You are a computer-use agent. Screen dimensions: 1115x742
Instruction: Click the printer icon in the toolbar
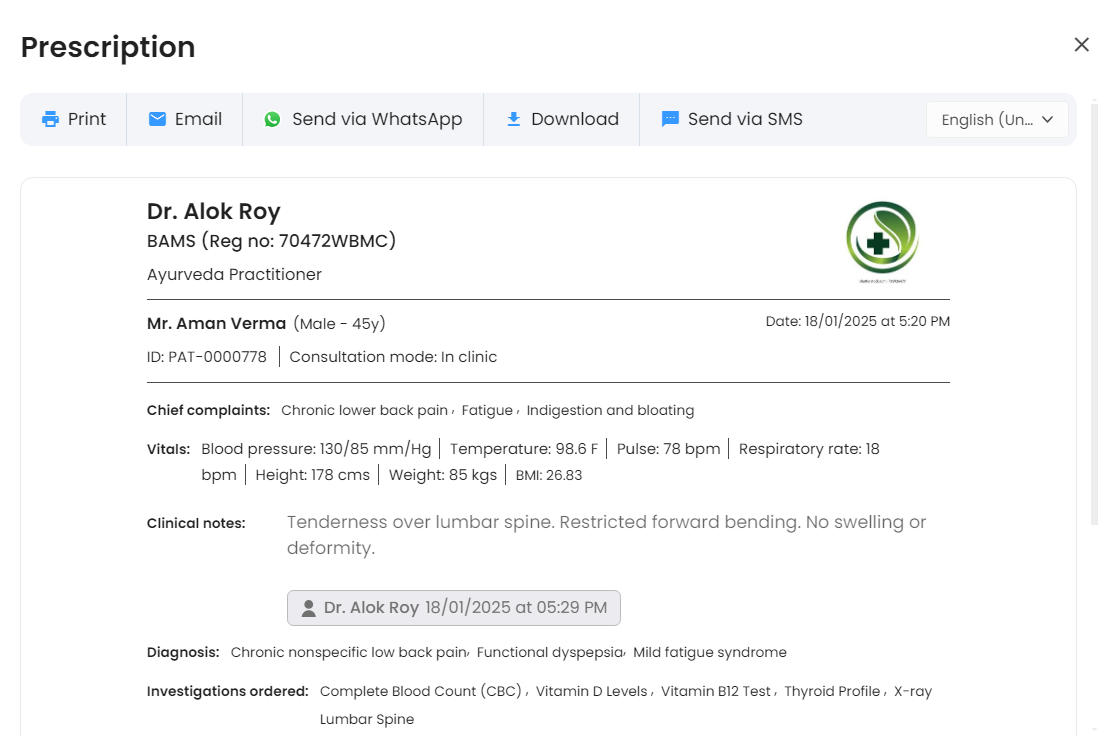(50, 120)
